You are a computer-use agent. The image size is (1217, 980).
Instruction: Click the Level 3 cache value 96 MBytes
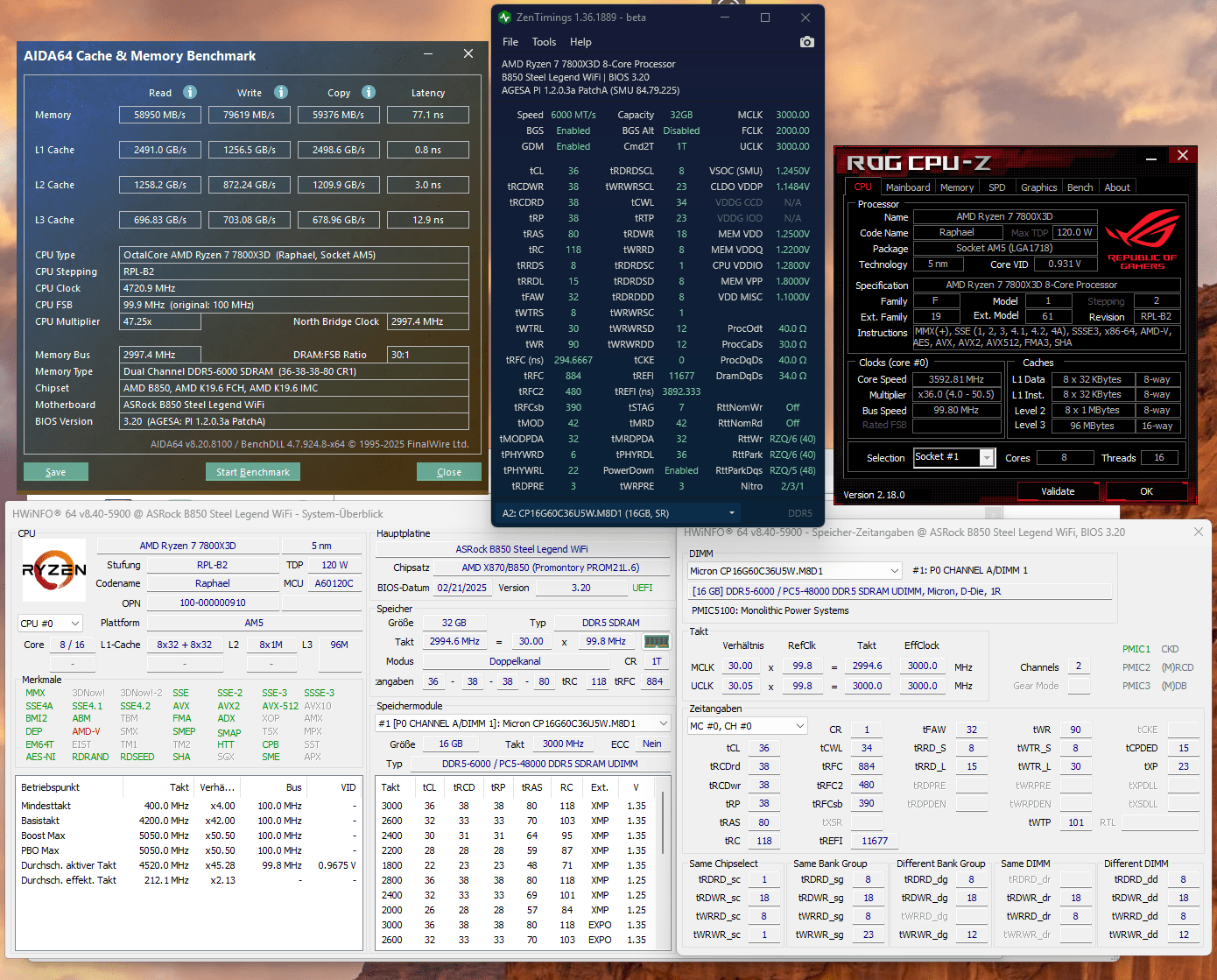1092,426
